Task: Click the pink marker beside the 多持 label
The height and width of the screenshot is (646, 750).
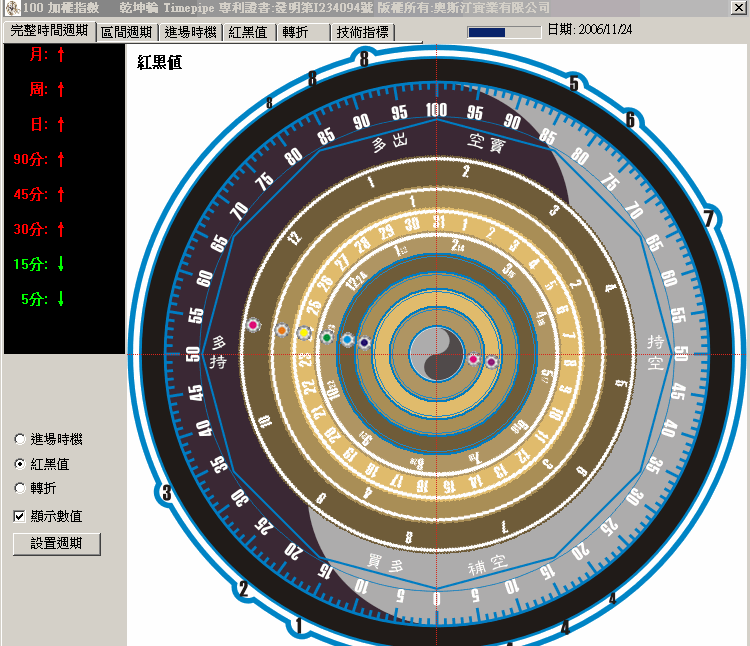Action: click(x=253, y=326)
